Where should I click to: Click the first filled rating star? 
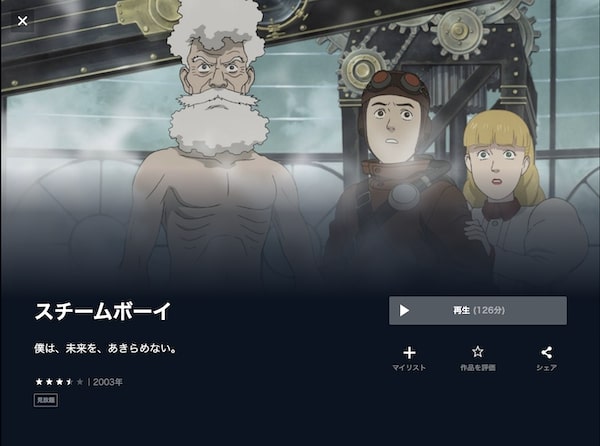pyautogui.click(x=39, y=382)
